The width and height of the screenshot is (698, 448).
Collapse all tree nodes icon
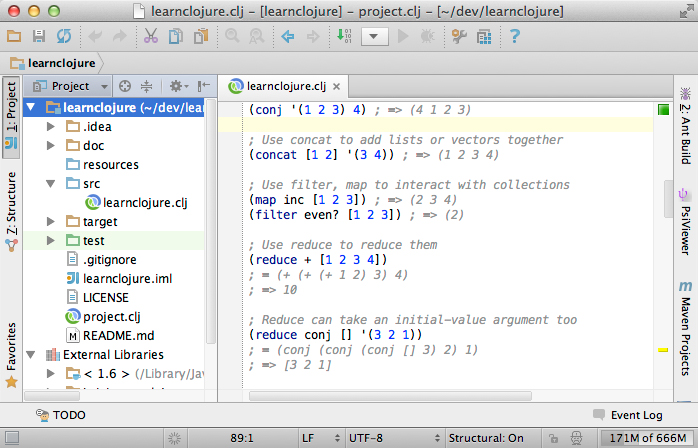(146, 86)
